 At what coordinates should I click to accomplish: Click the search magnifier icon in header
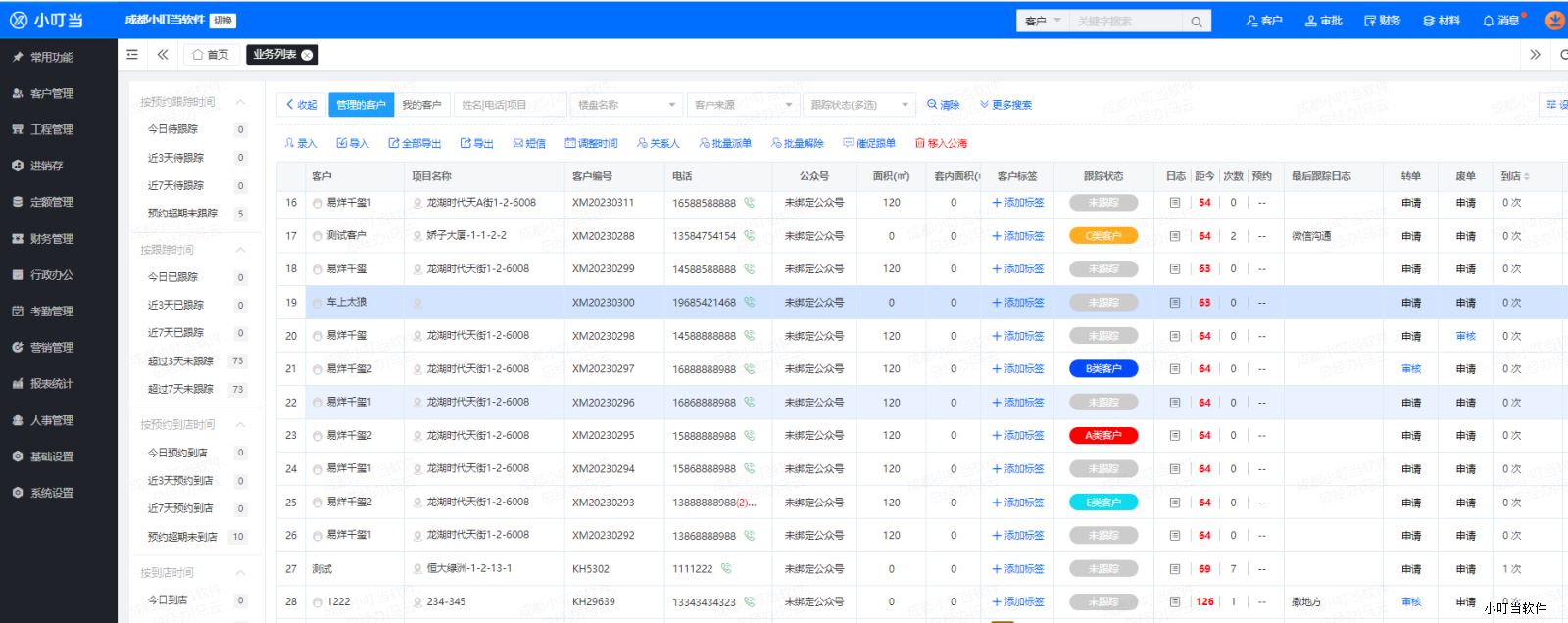point(1197,21)
